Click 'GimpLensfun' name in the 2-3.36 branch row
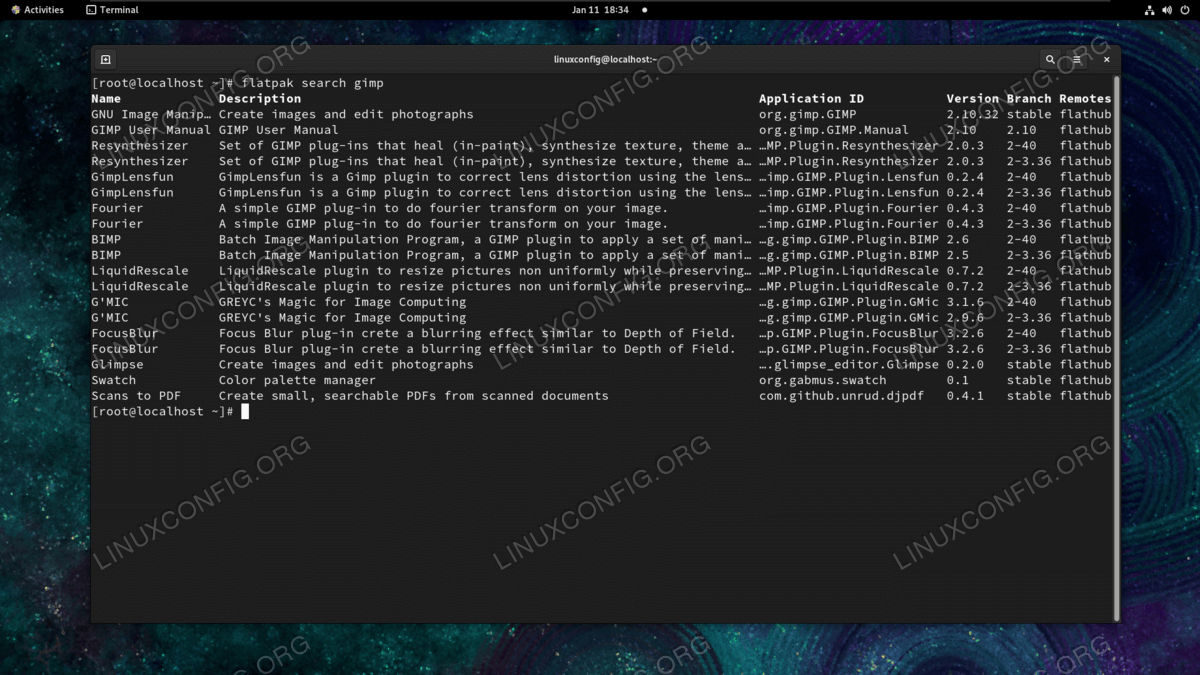1200x675 pixels. click(132, 192)
